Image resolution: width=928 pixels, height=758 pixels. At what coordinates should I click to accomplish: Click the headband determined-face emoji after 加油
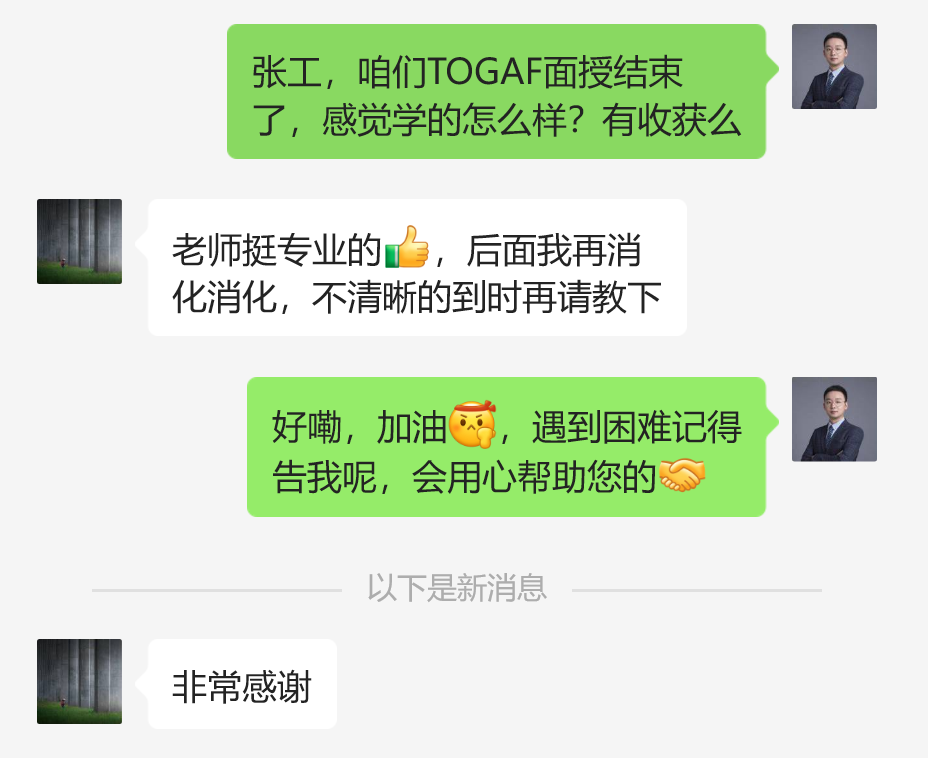[x=472, y=424]
